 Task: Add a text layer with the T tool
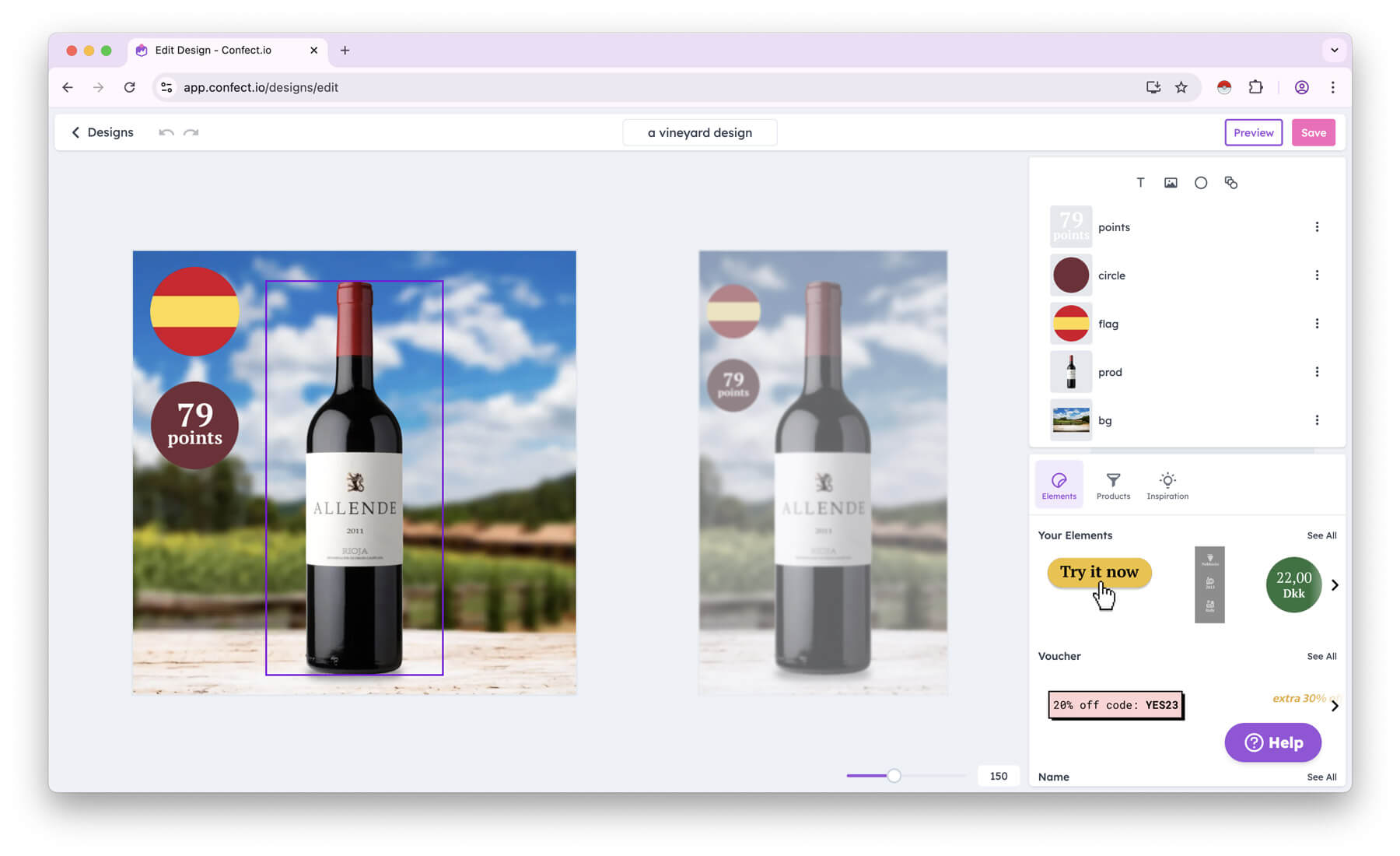pos(1140,183)
